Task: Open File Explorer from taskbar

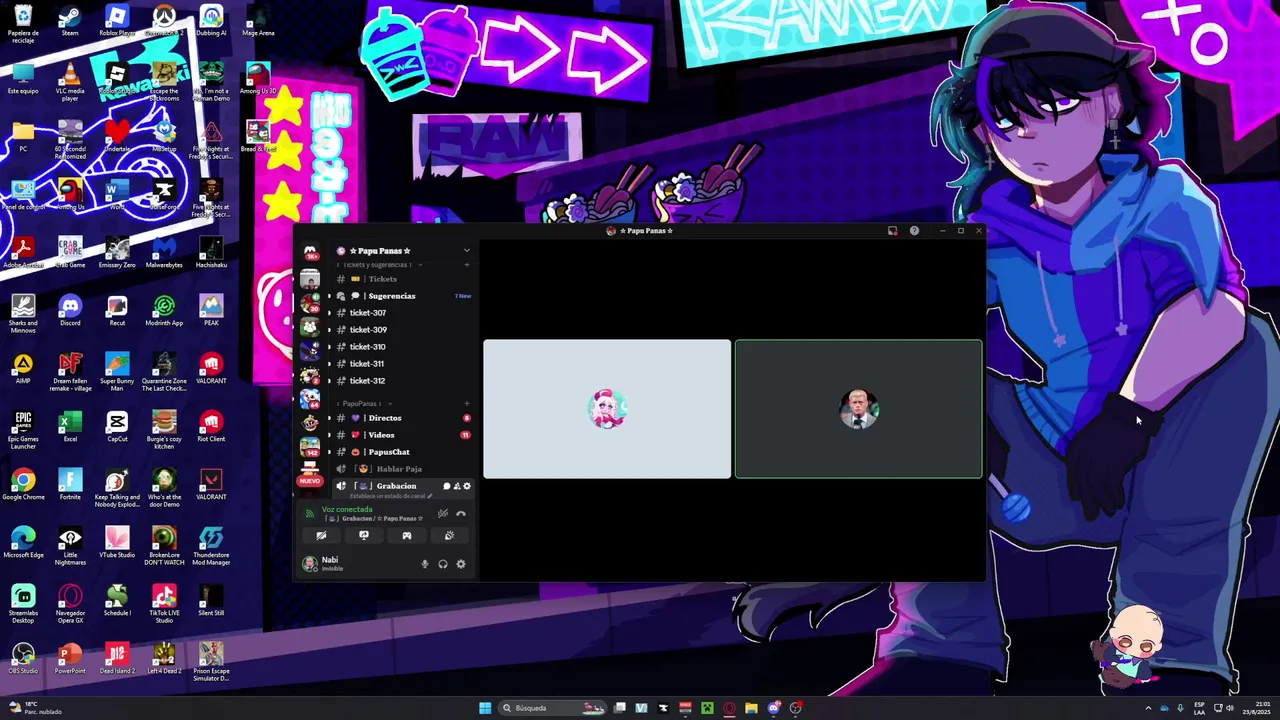Action: pos(751,708)
